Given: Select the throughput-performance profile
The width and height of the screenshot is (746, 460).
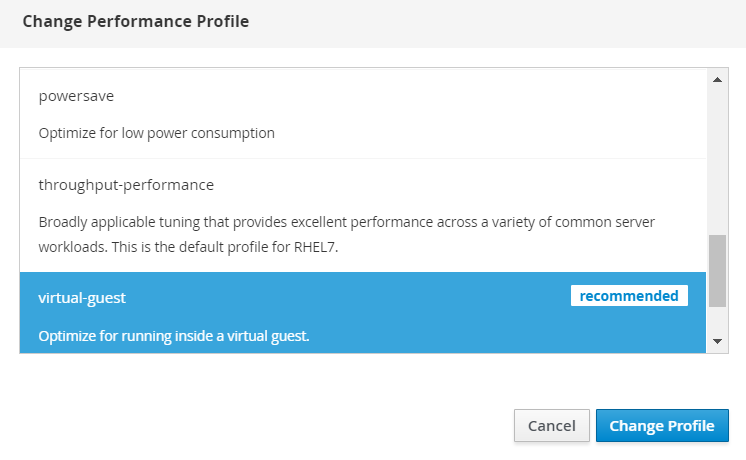Looking at the screenshot, I should pyautogui.click(x=126, y=185).
